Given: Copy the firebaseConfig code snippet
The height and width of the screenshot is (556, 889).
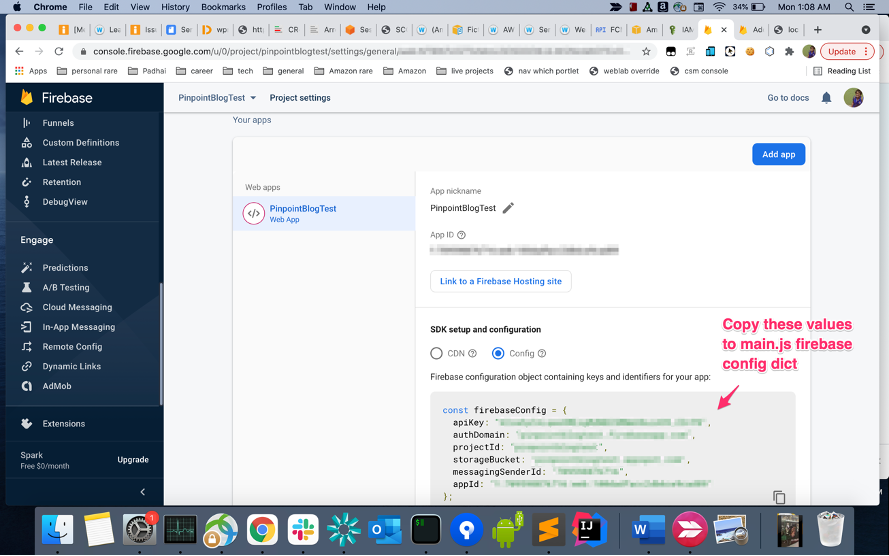Looking at the screenshot, I should [779, 497].
